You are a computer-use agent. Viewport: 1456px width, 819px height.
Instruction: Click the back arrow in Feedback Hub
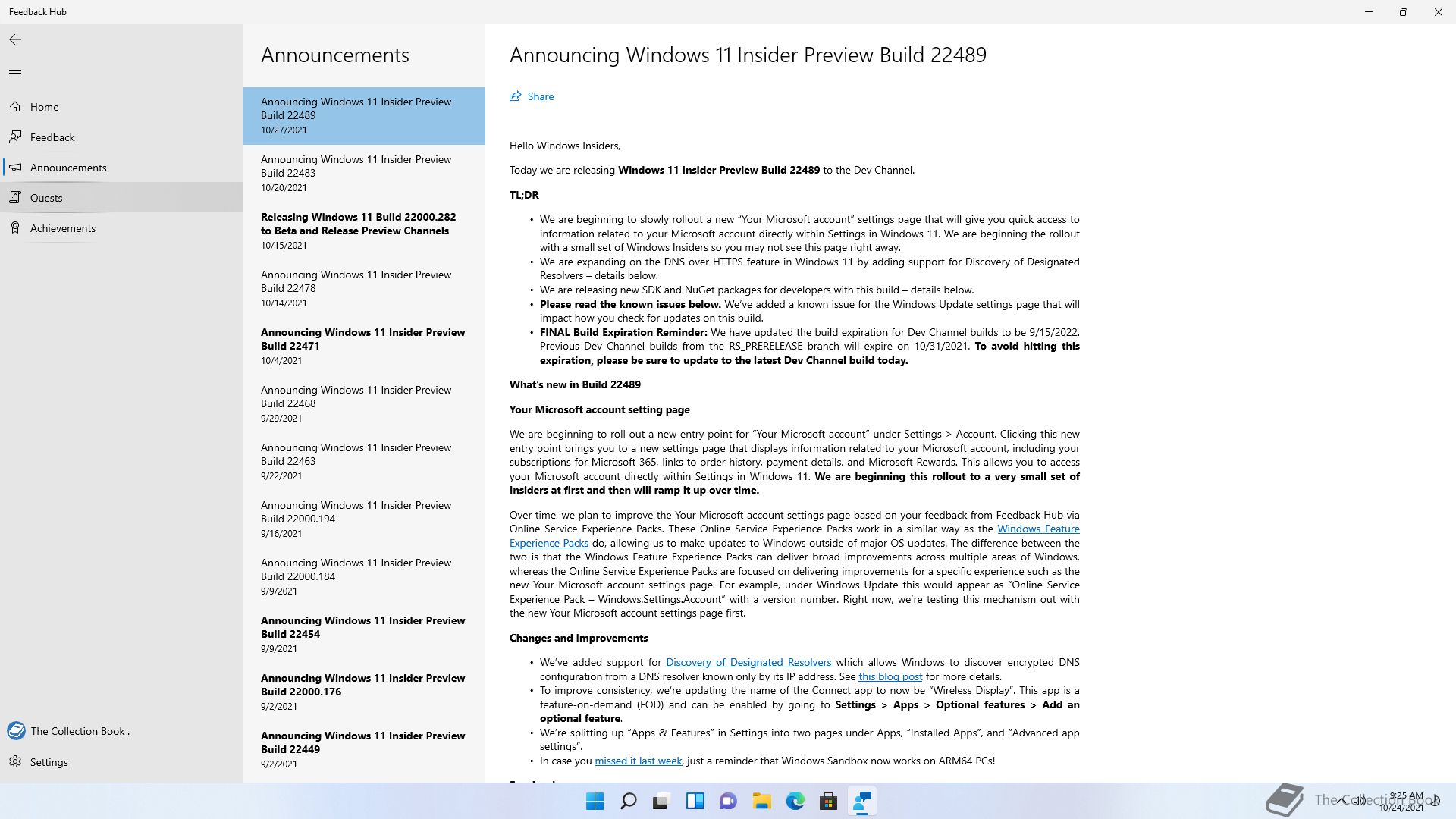pyautogui.click(x=15, y=39)
